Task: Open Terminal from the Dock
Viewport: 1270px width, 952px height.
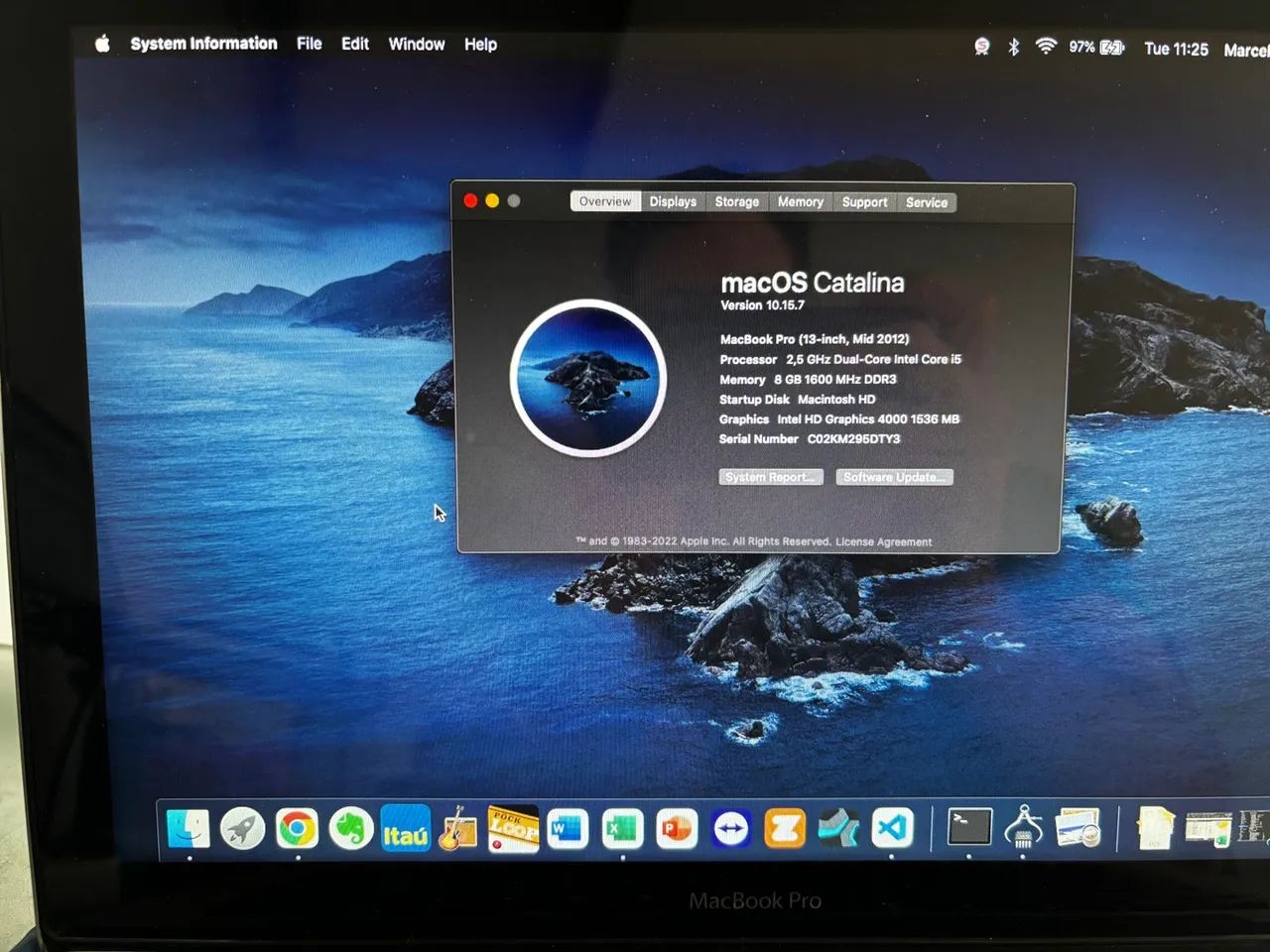Action: (969, 826)
